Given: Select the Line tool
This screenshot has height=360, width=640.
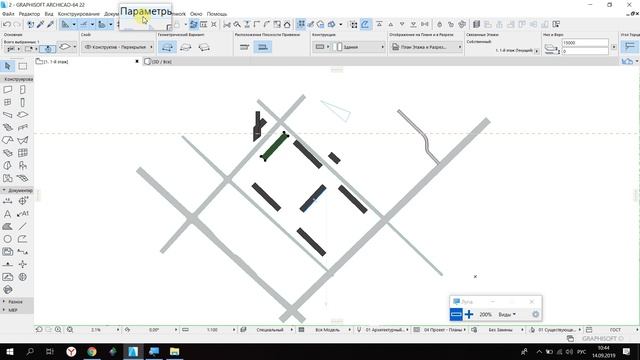Looking at the screenshot, I should pos(23,226).
